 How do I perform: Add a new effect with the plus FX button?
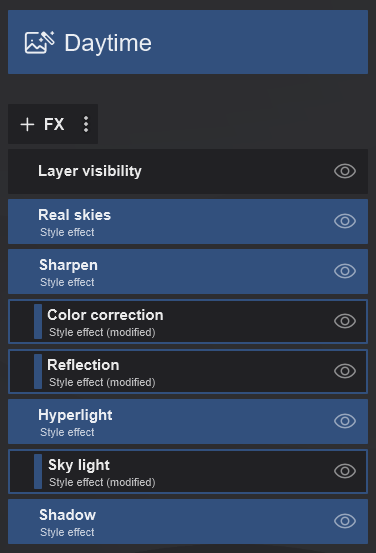[42, 124]
